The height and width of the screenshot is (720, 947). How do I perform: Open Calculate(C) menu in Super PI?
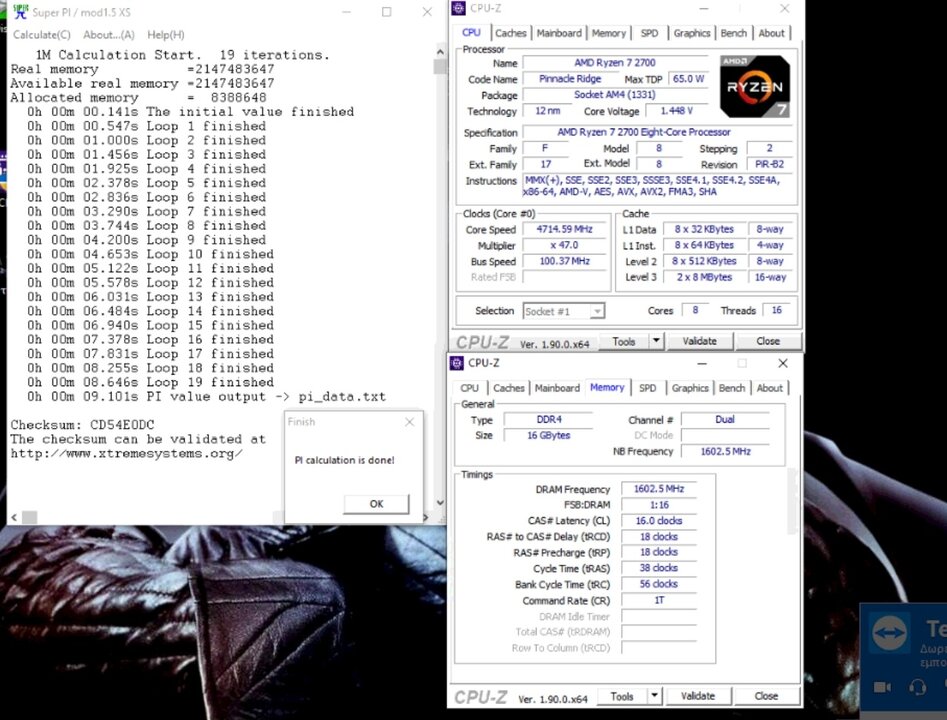coord(42,35)
